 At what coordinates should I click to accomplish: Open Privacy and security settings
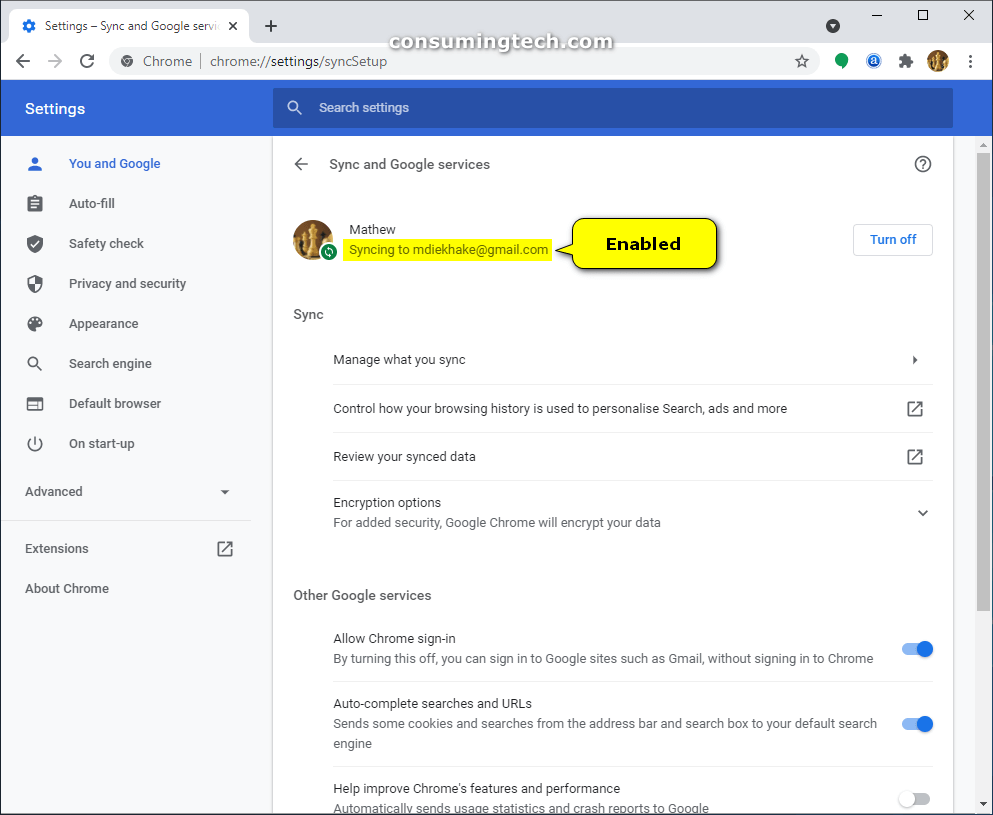pyautogui.click(x=127, y=283)
